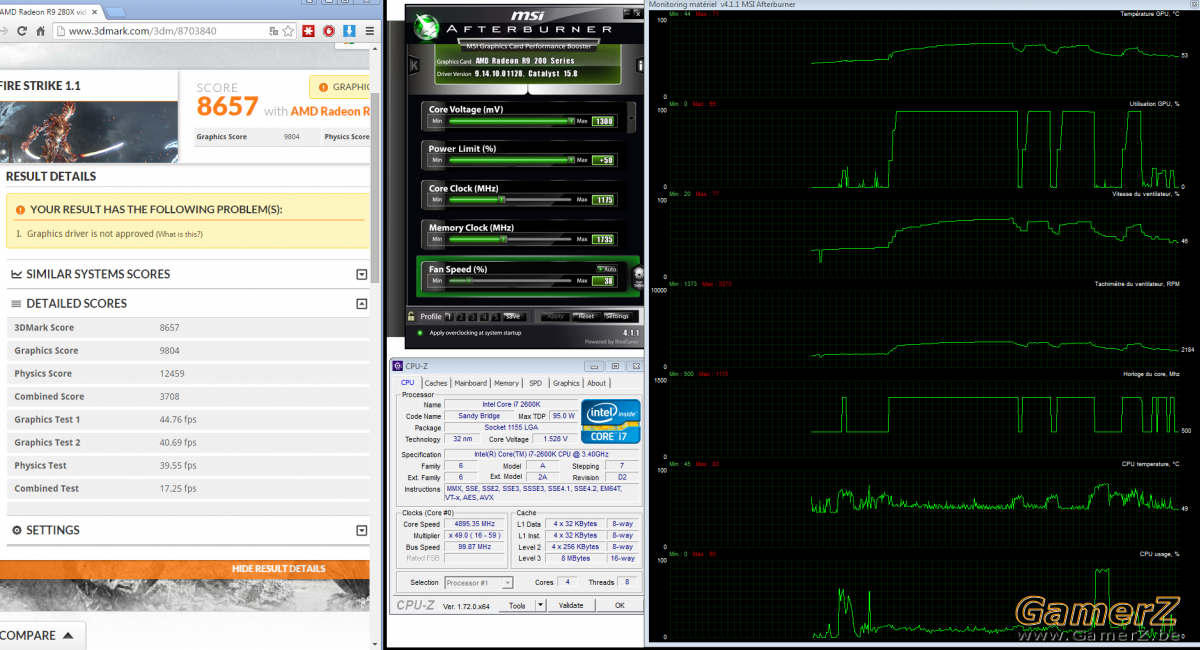Viewport: 1200px width, 650px height.
Task: Expand the Compare panel
Action: [41, 635]
